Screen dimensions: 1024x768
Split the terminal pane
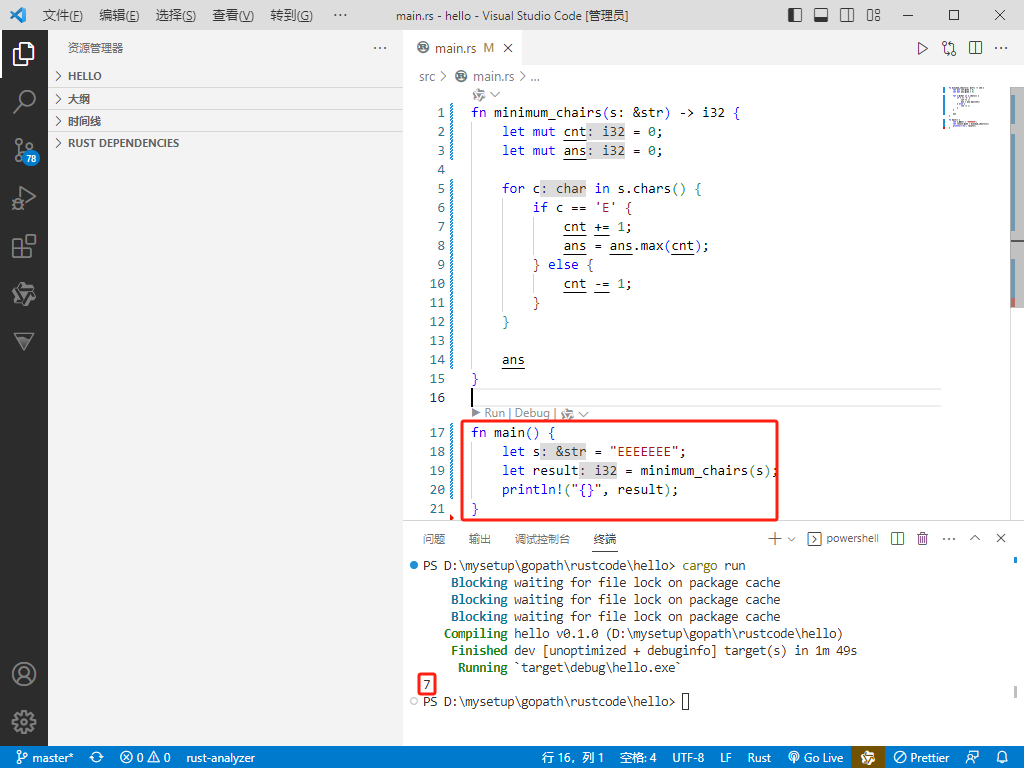point(897,539)
